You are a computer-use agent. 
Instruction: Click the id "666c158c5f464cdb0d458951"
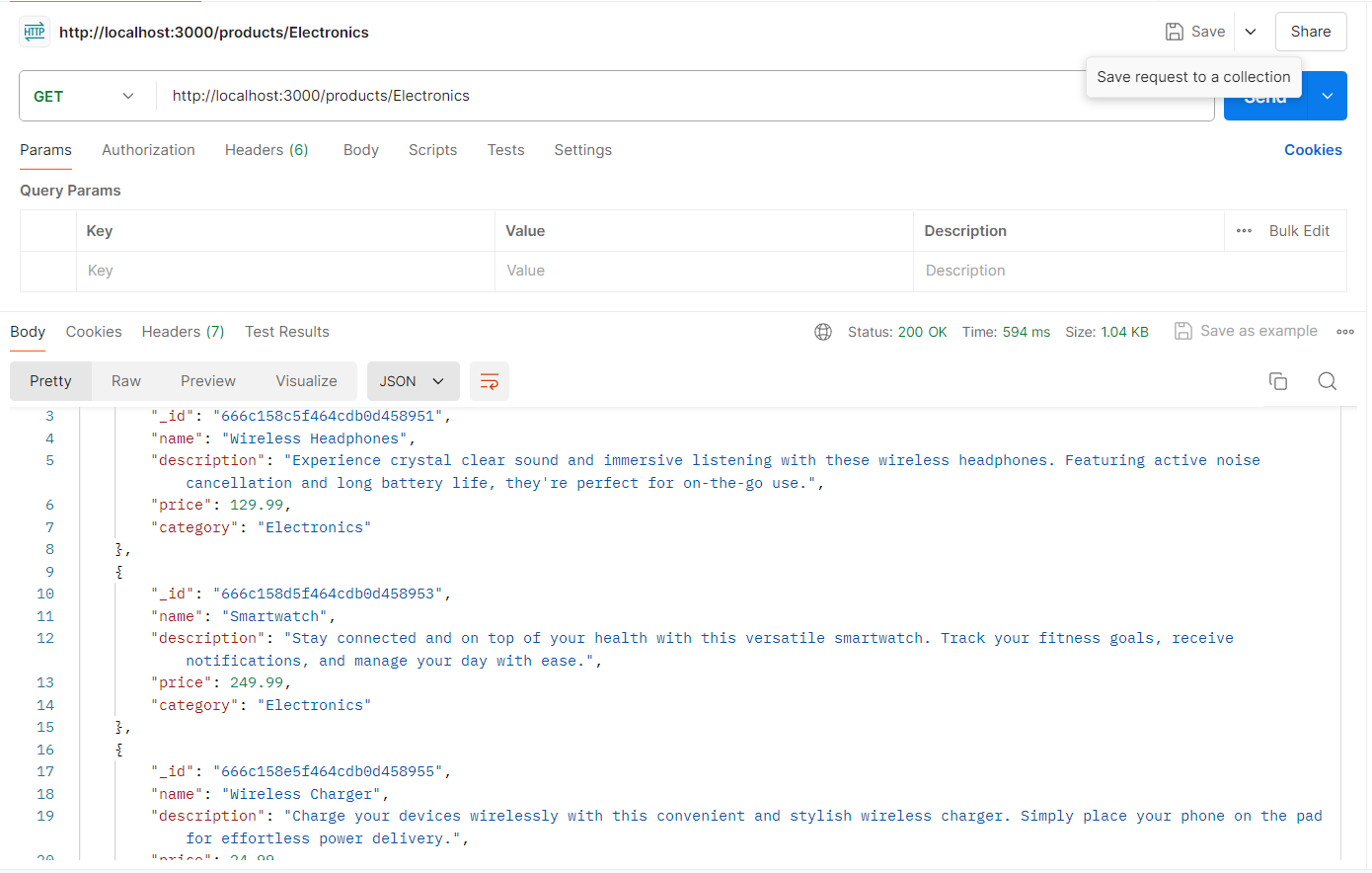pos(328,416)
